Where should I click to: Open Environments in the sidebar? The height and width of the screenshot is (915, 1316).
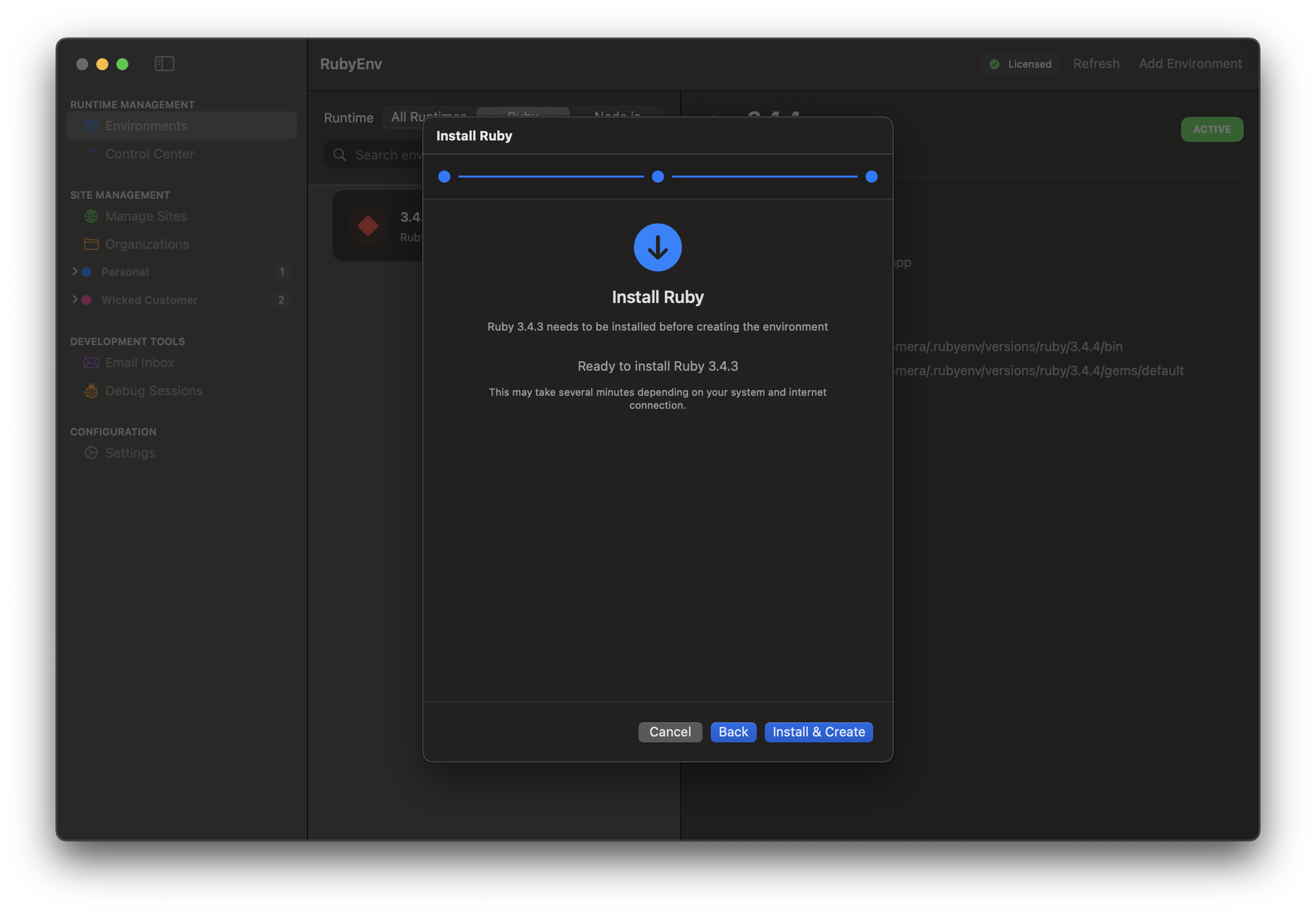coord(181,125)
